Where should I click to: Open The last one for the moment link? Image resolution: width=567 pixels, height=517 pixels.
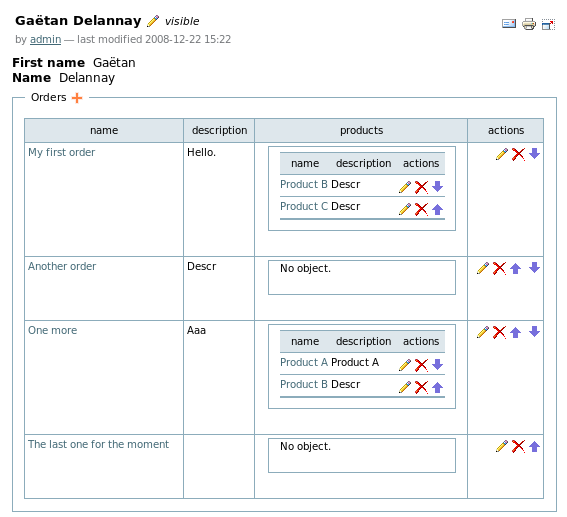coord(98,444)
